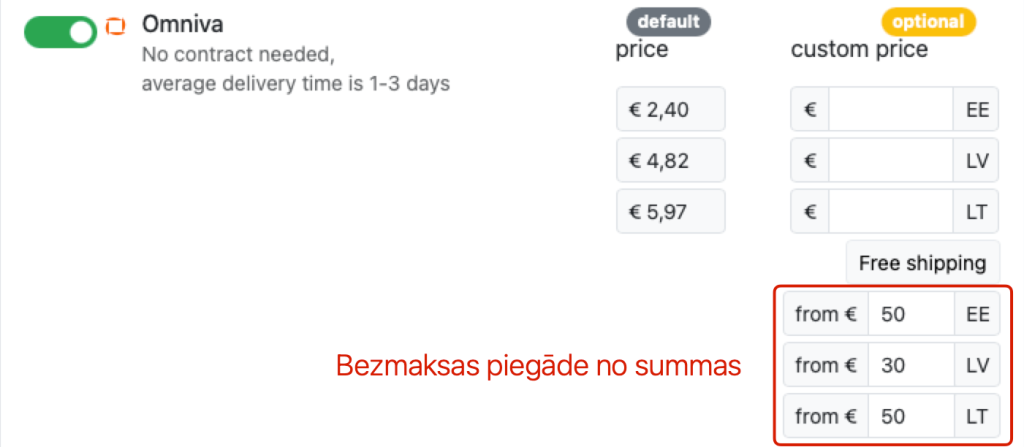
Task: Click the gray default badge
Action: coord(668,22)
